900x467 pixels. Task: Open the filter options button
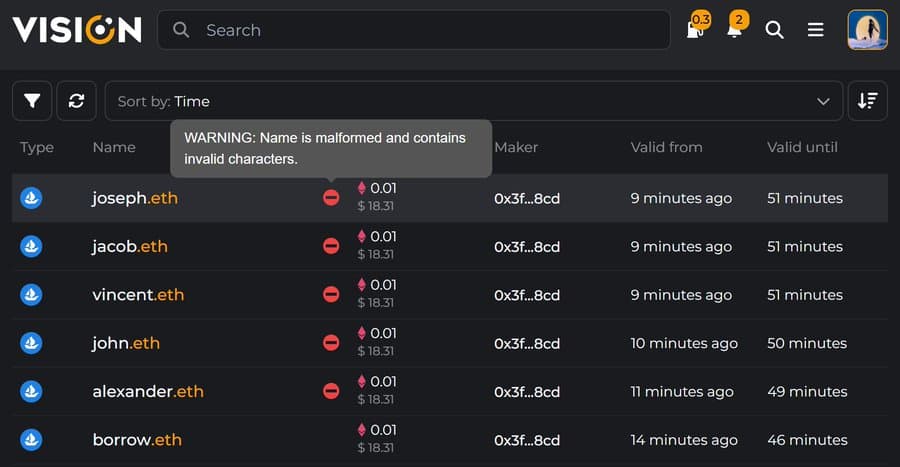click(32, 101)
